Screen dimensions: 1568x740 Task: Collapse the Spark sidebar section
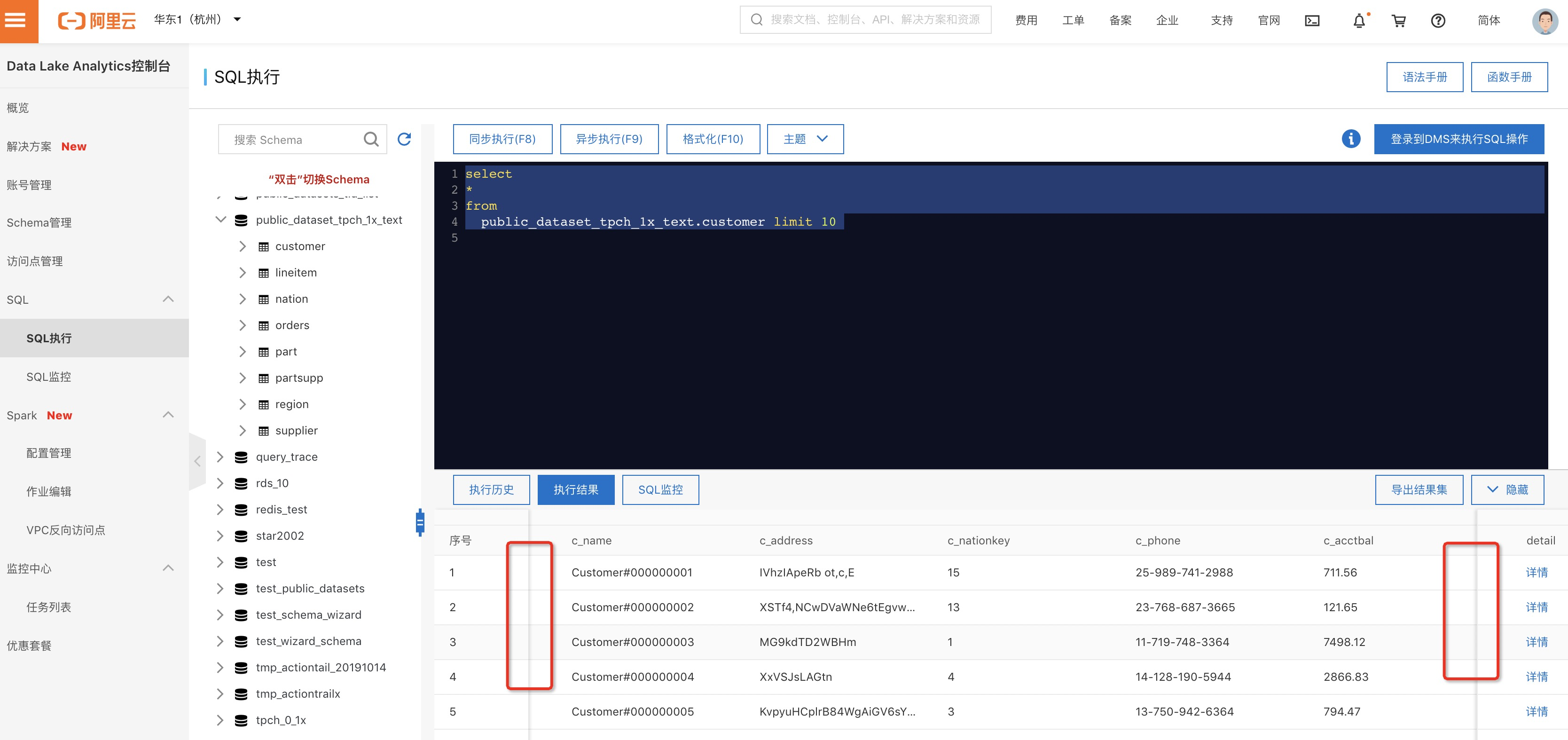click(169, 415)
